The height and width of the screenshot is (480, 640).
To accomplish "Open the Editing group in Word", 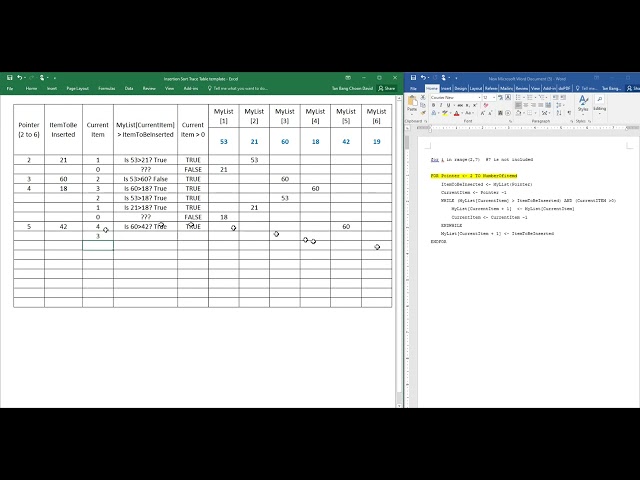I will point(600,104).
